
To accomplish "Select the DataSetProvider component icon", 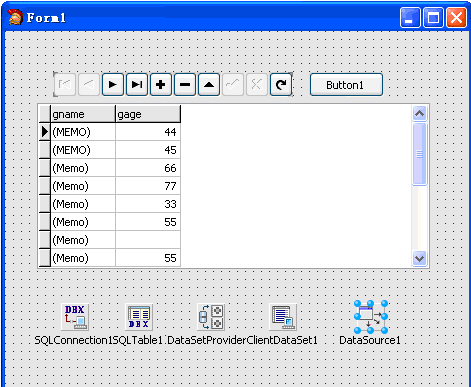I will pos(211,317).
